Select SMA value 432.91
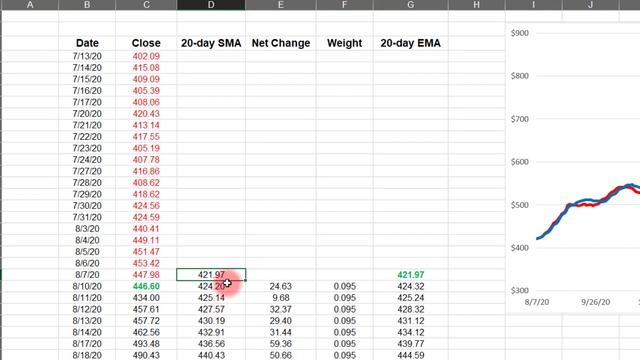Viewport: 640px width, 360px height. (x=211, y=332)
